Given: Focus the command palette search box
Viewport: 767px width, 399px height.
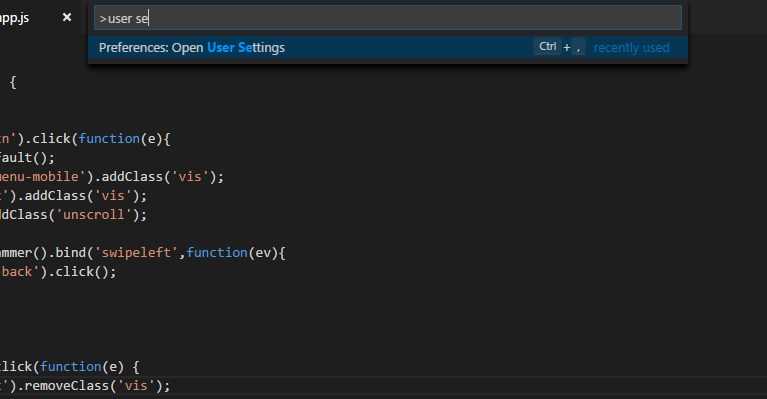Looking at the screenshot, I should pos(387,18).
